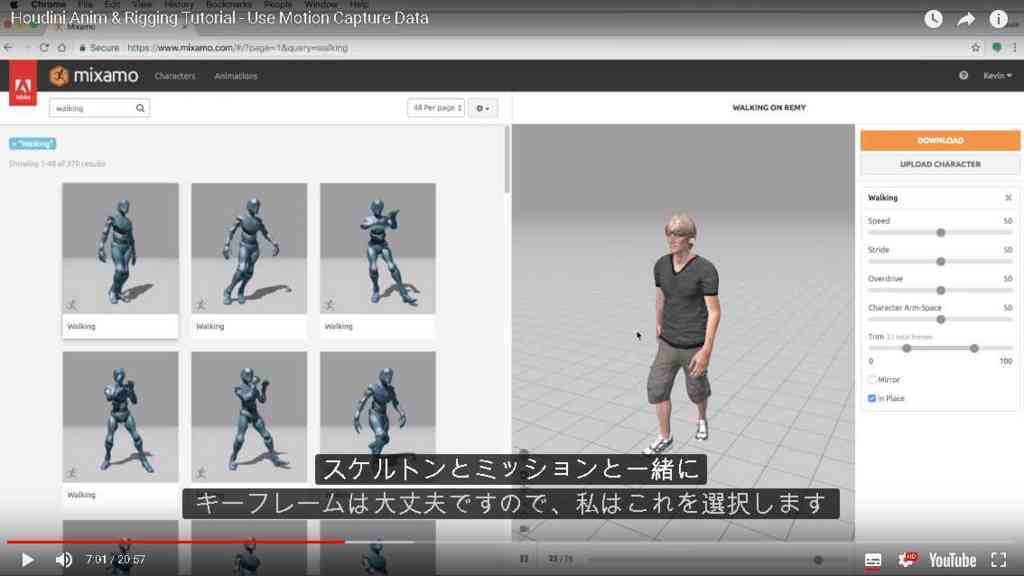Open the video info icon
The height and width of the screenshot is (576, 1024).
[x=998, y=19]
